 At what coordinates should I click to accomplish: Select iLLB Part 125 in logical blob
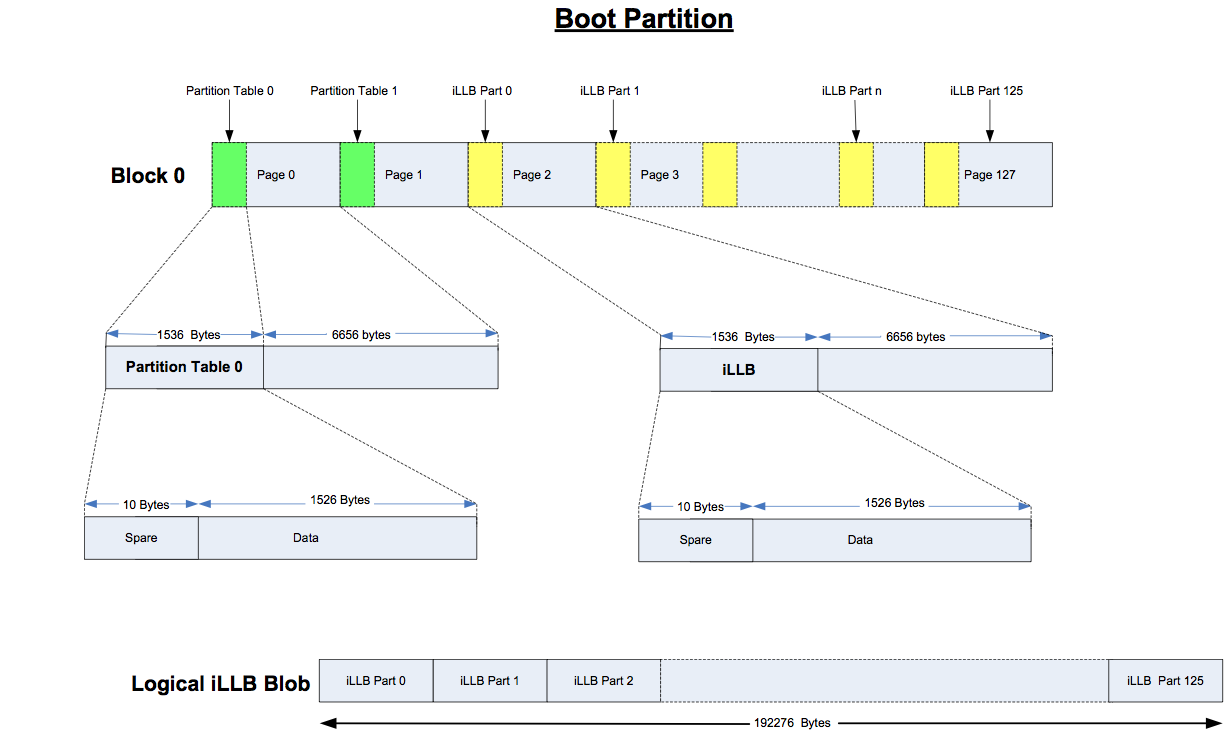(x=1165, y=680)
